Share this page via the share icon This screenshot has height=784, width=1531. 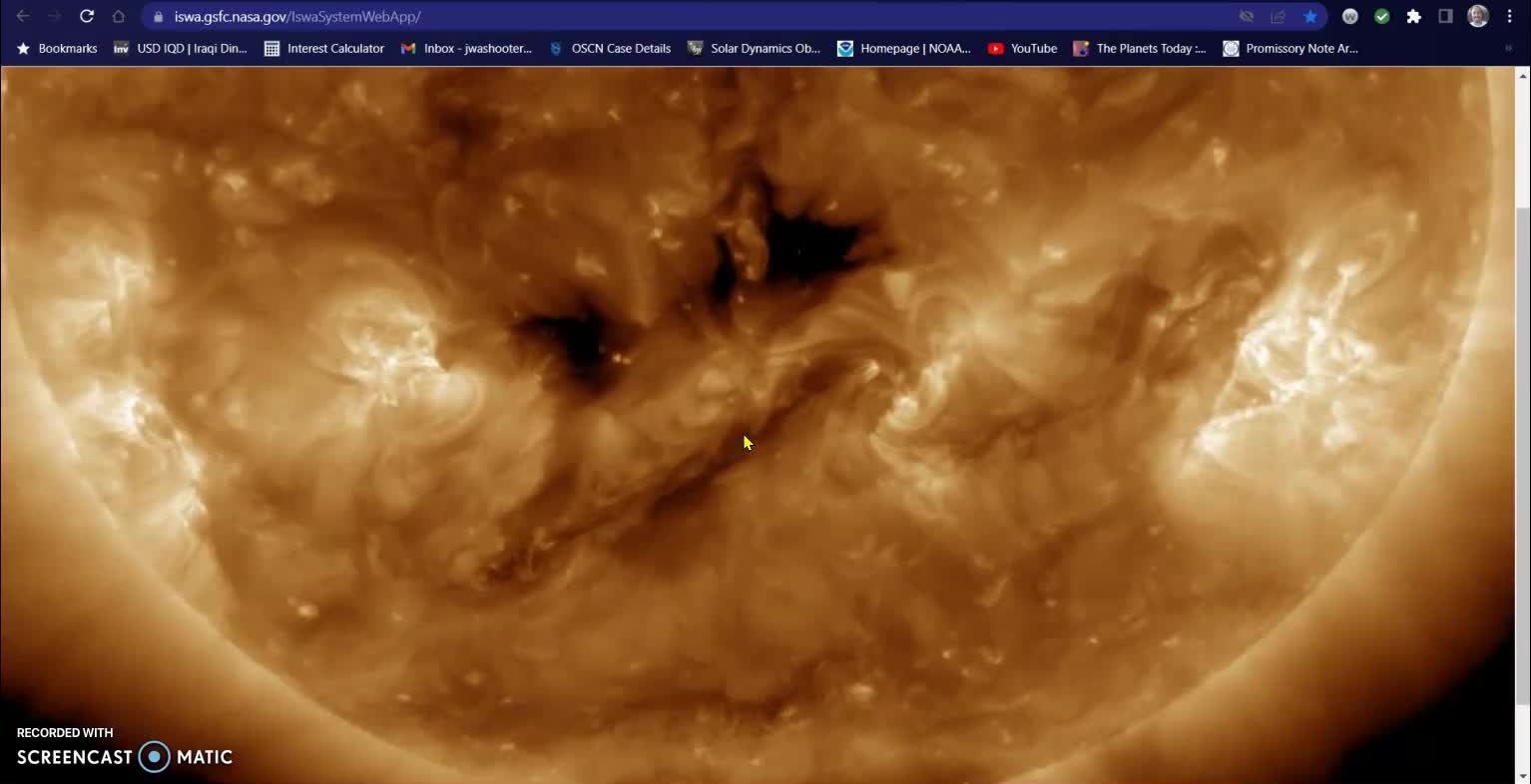pyautogui.click(x=1278, y=17)
